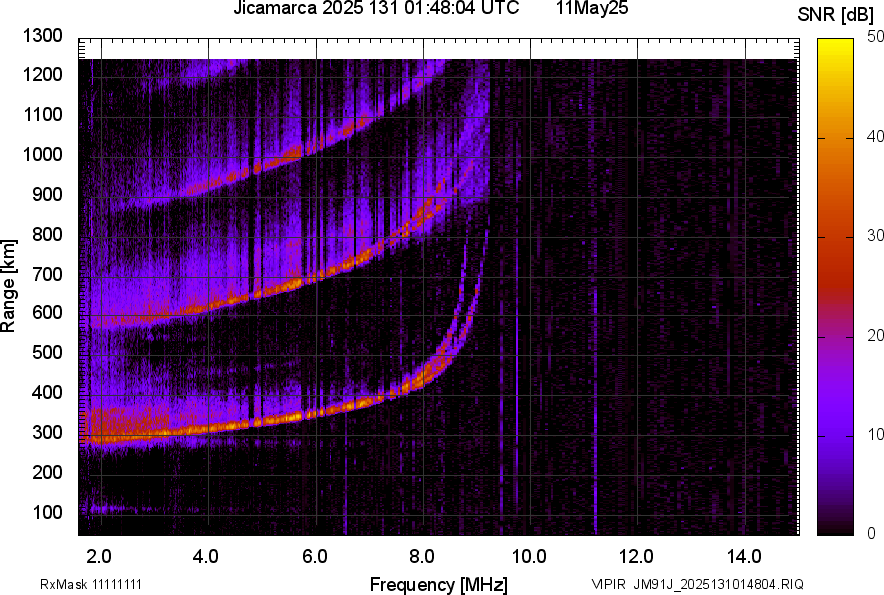The image size is (884, 595).
Task: Click the range tick label '500'
Action: [x=47, y=352]
